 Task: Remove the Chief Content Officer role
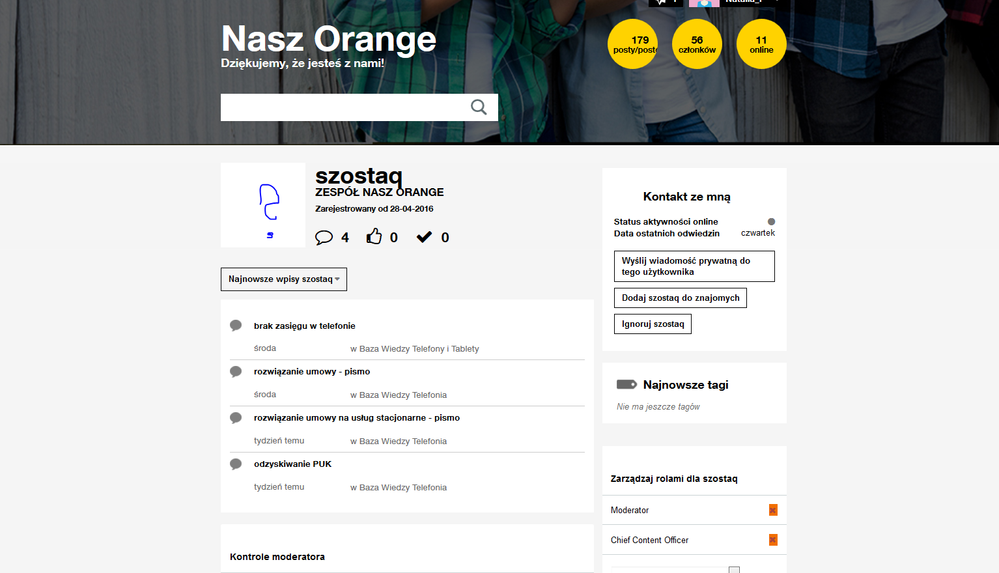[772, 540]
